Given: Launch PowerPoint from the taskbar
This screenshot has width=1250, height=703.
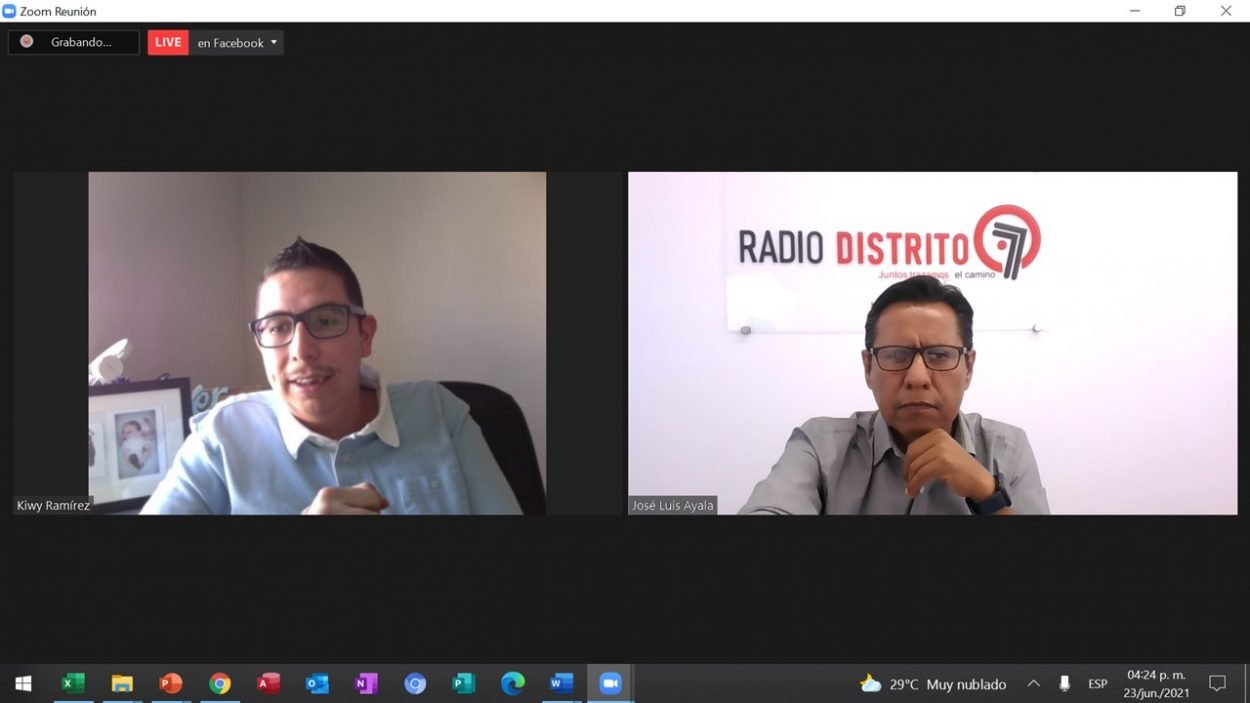Looking at the screenshot, I should [x=171, y=684].
